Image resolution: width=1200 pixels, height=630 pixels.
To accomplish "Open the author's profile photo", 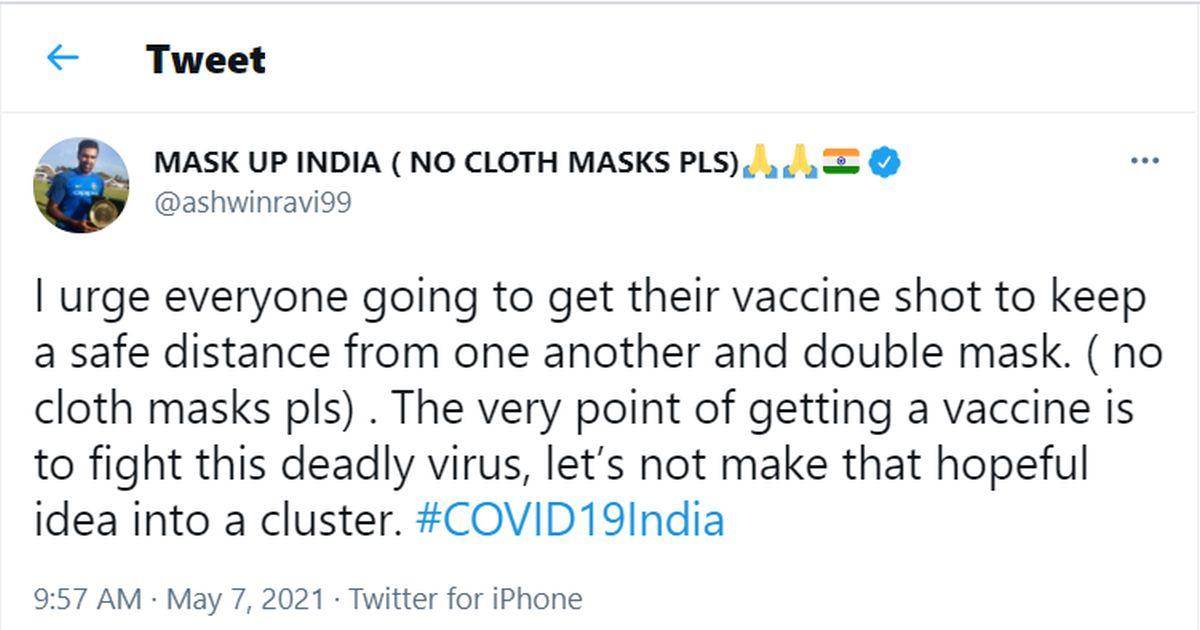I will point(81,185).
